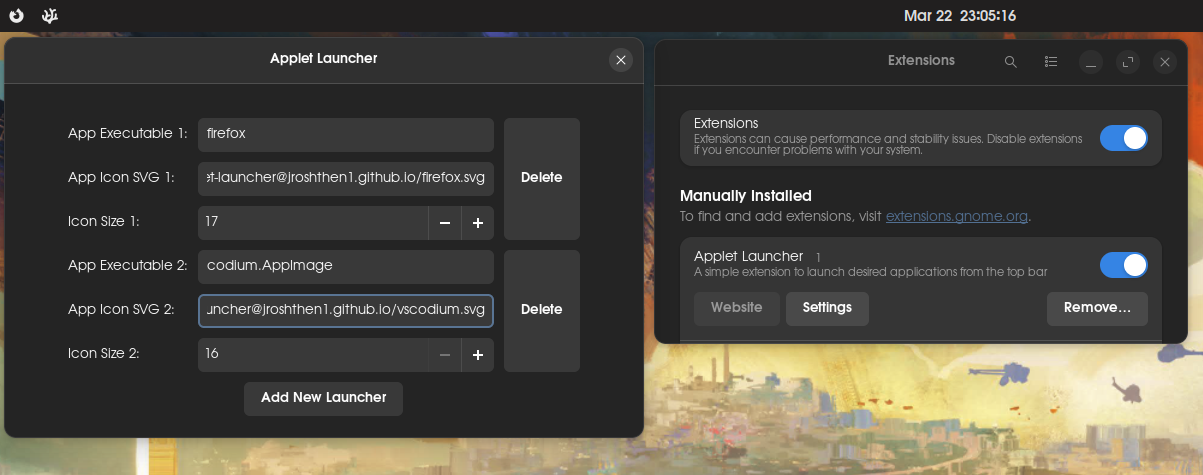
Task: Disable the global Extensions switch
Action: pyautogui.click(x=1123, y=138)
